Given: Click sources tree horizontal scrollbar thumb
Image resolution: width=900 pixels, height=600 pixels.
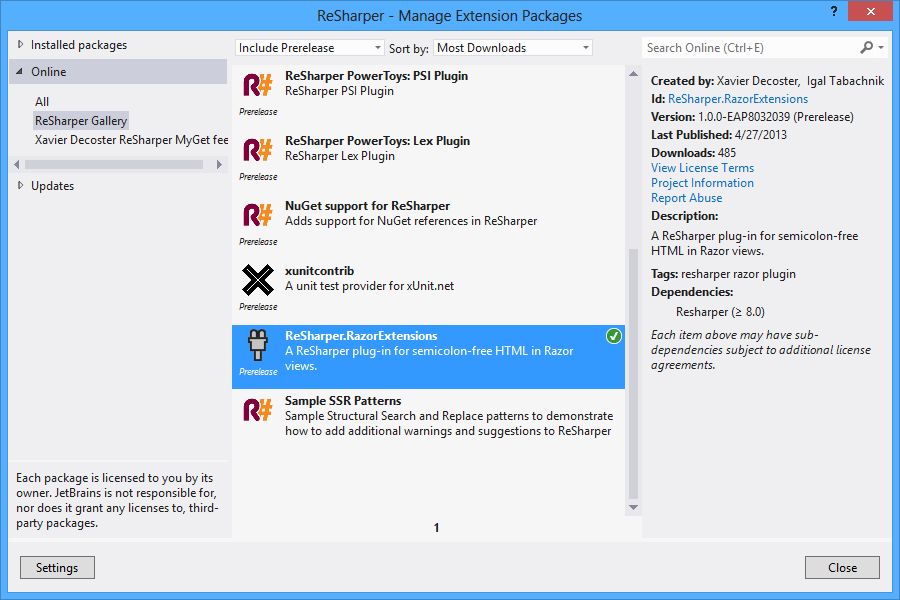Looking at the screenshot, I should [x=114, y=164].
